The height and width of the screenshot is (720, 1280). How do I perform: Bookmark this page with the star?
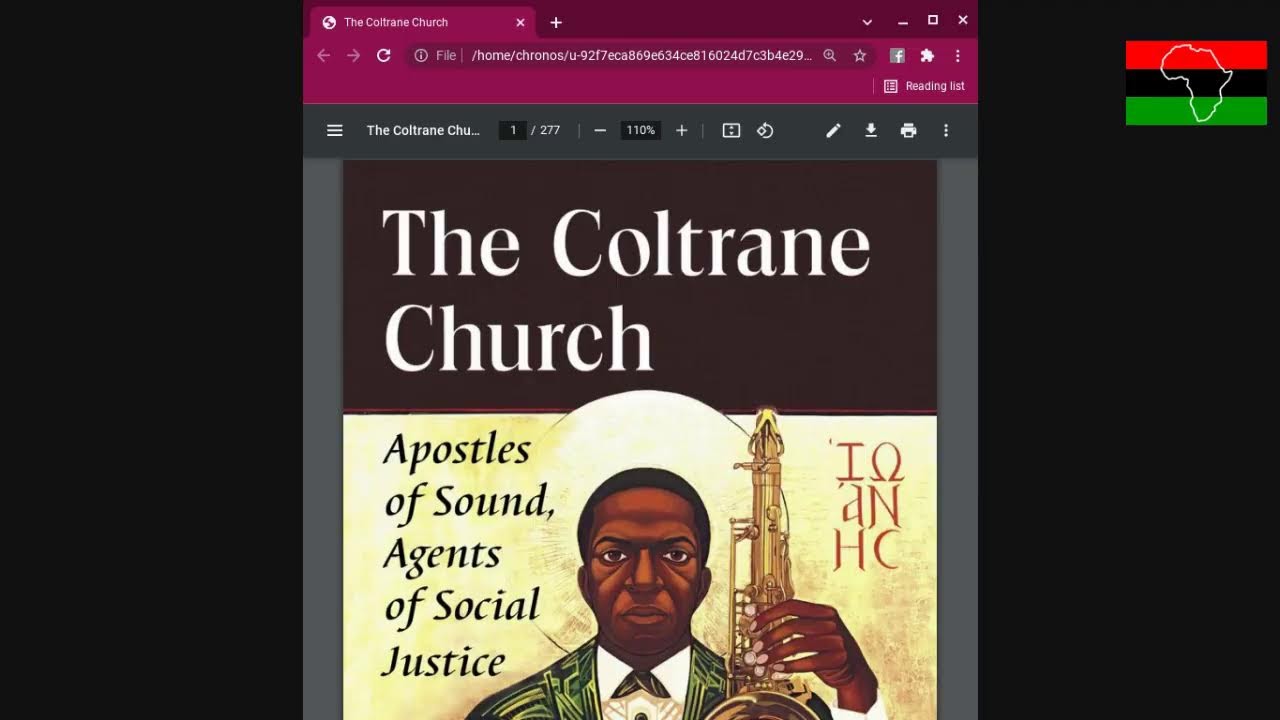(859, 56)
